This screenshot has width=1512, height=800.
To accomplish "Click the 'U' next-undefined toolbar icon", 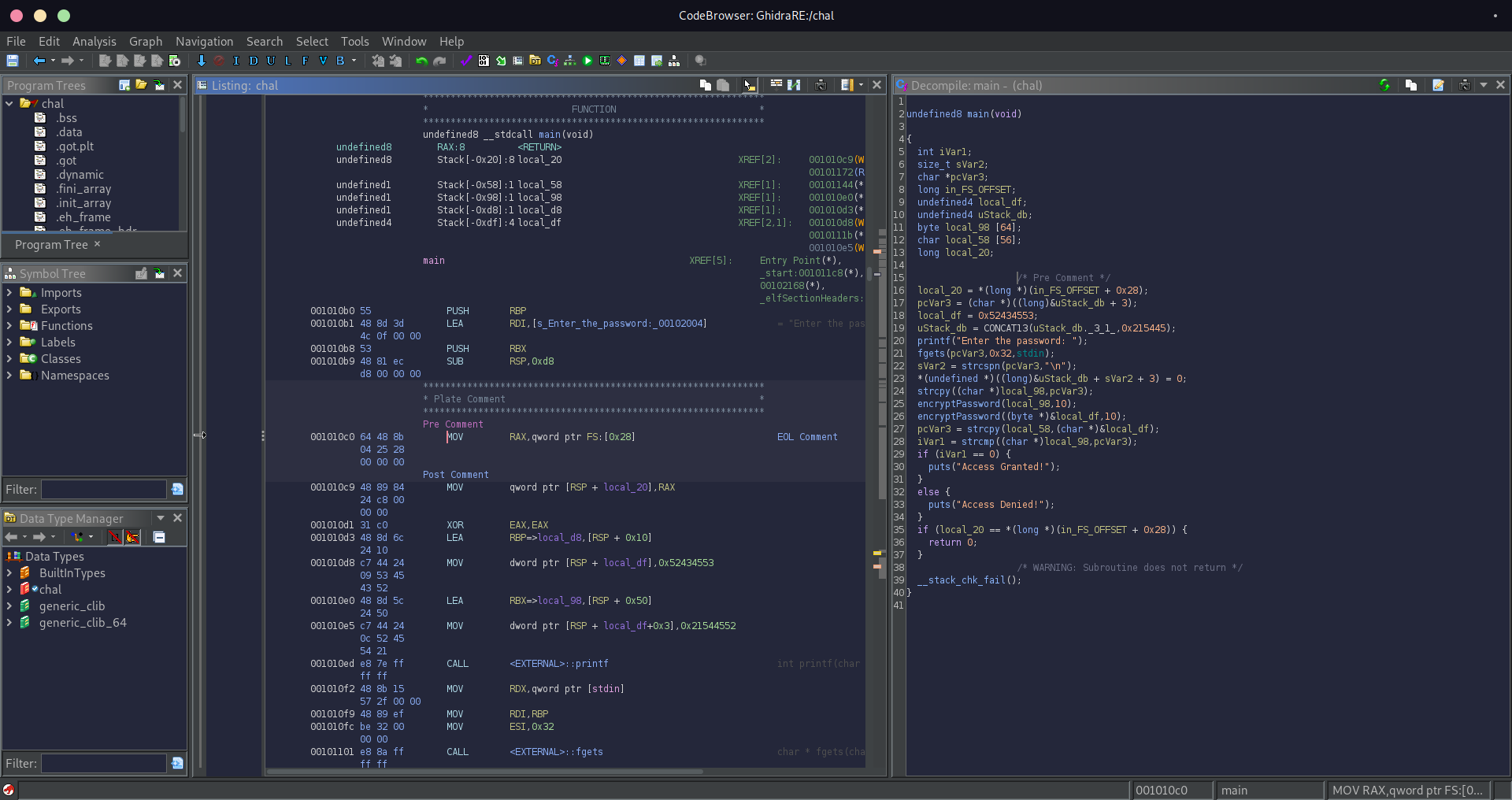I will [271, 61].
